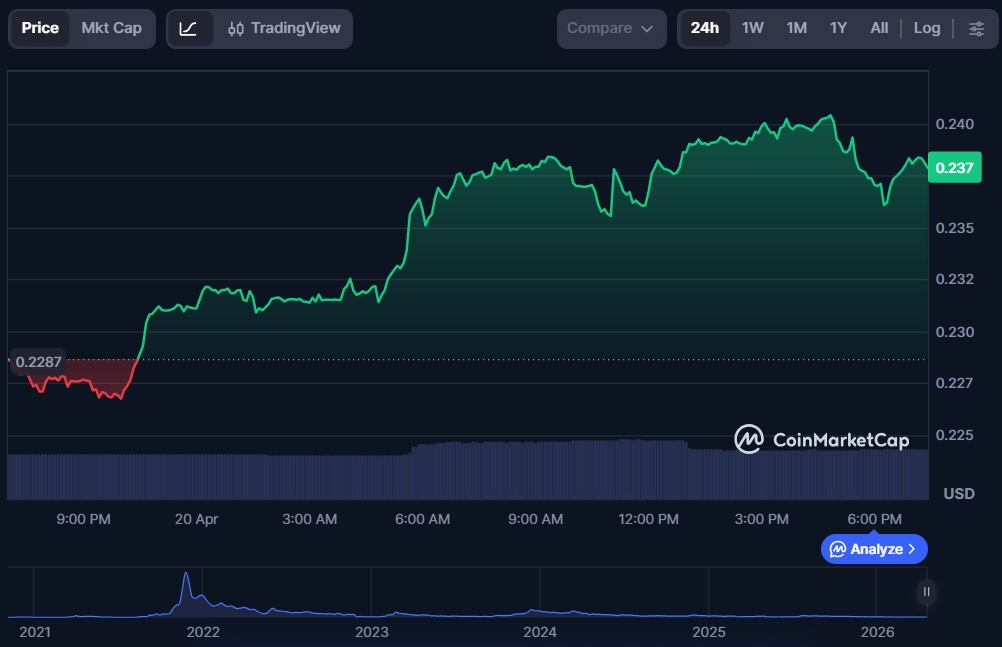Click the 0.2287 opening price label
The image size is (1002, 647).
pos(38,362)
